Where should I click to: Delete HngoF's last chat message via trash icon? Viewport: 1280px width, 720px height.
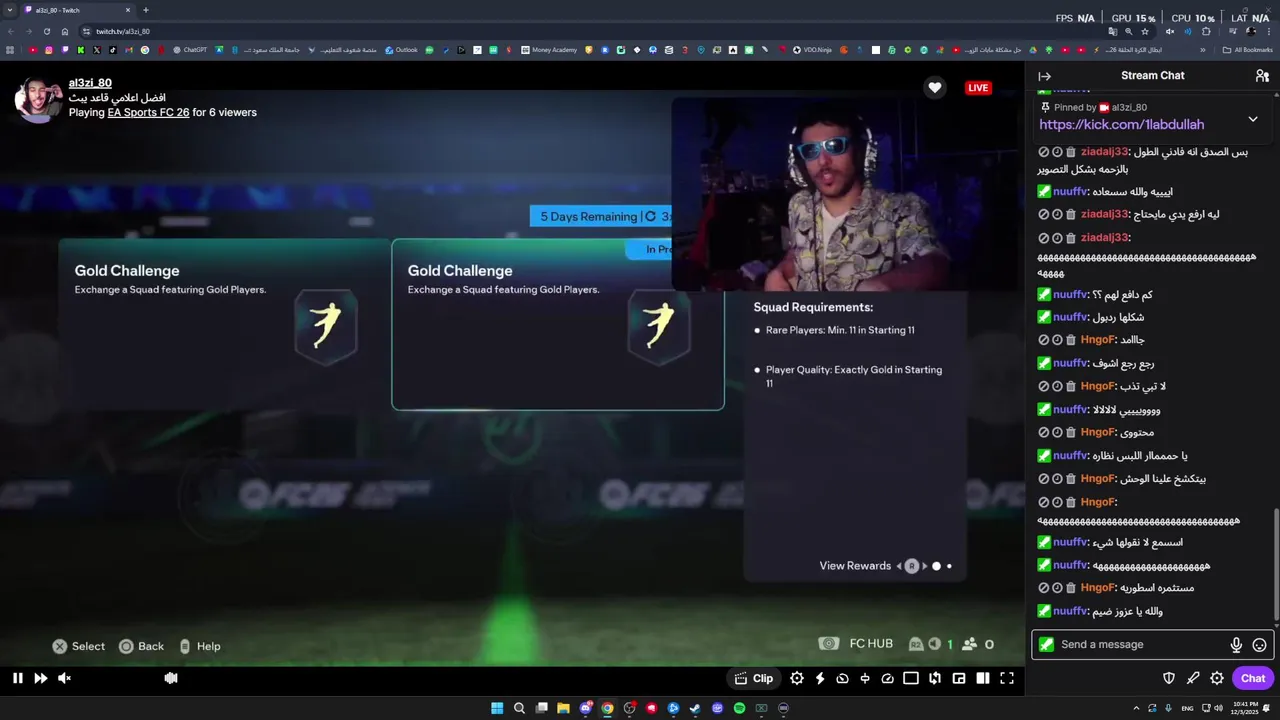1071,588
